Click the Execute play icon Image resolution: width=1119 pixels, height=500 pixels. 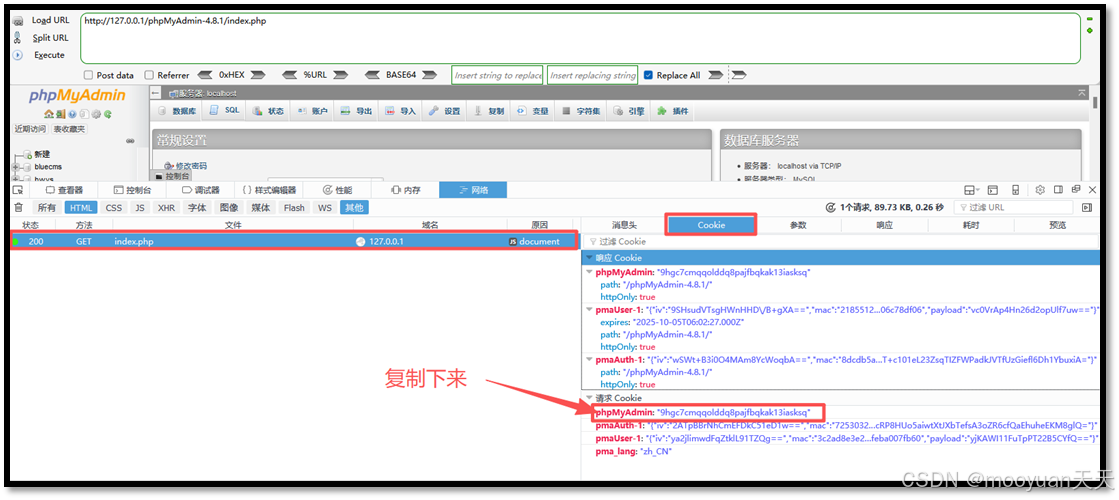pyautogui.click(x=18, y=55)
